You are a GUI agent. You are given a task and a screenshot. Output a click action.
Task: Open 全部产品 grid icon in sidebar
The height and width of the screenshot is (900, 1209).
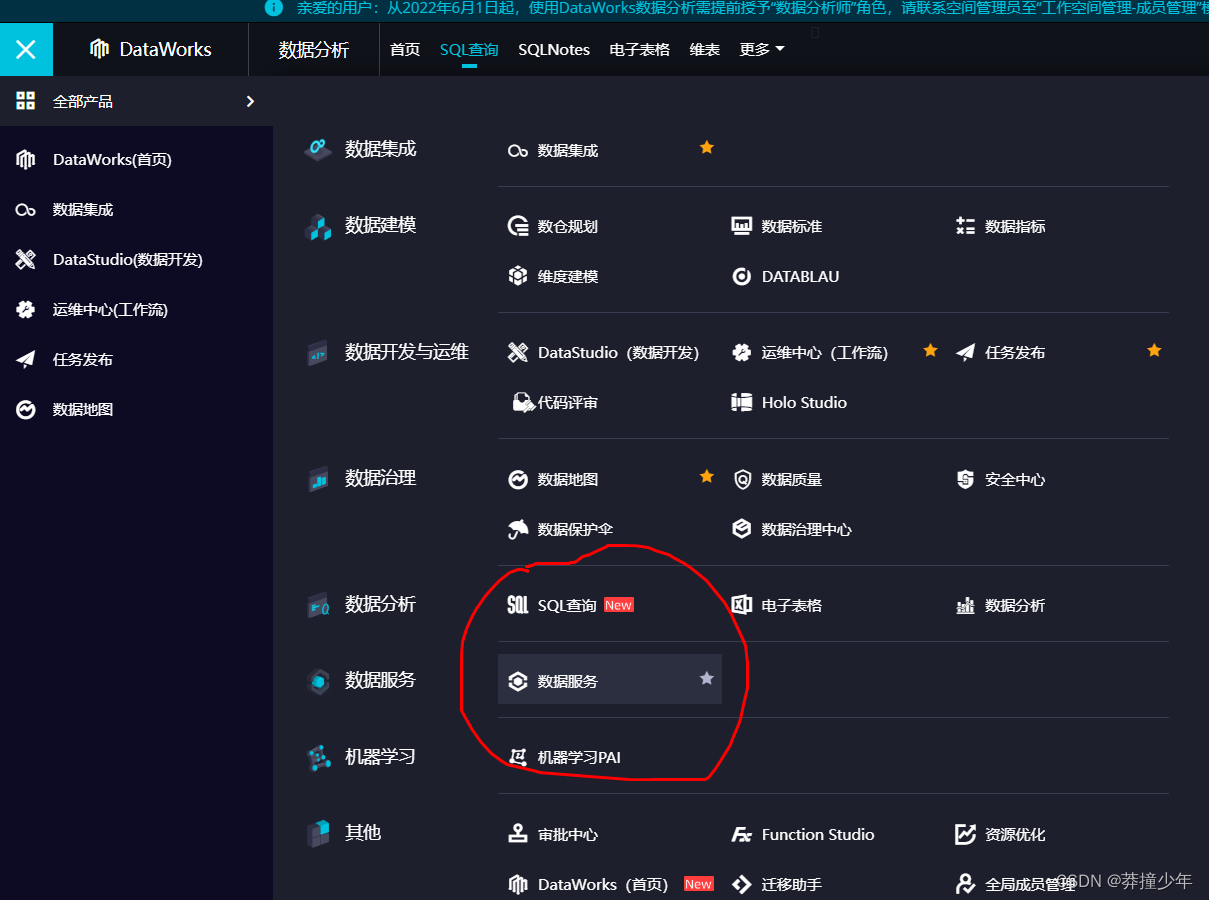click(x=26, y=101)
